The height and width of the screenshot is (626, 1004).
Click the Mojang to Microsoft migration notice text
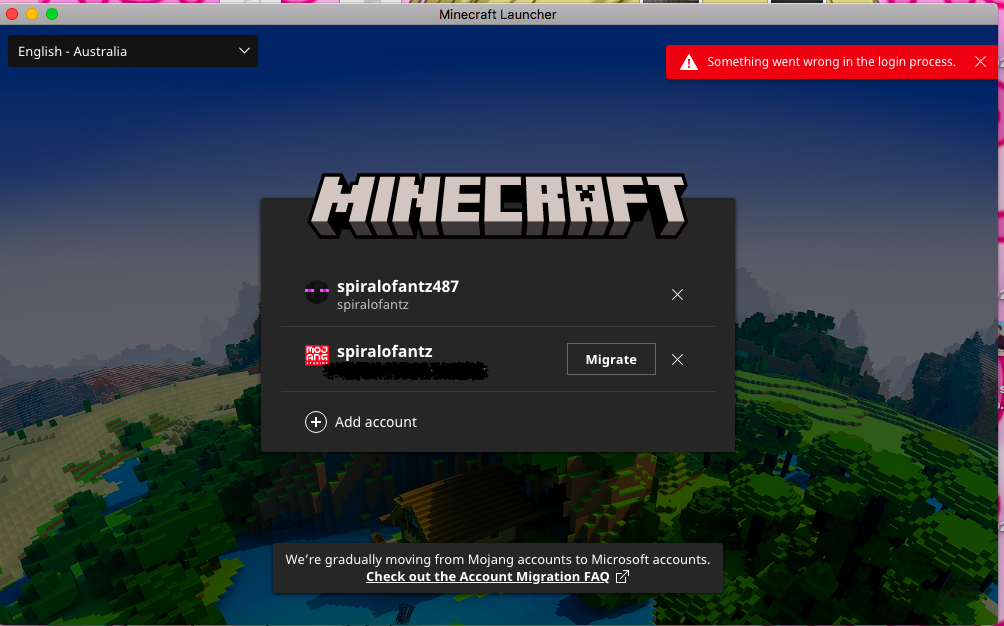coord(498,559)
